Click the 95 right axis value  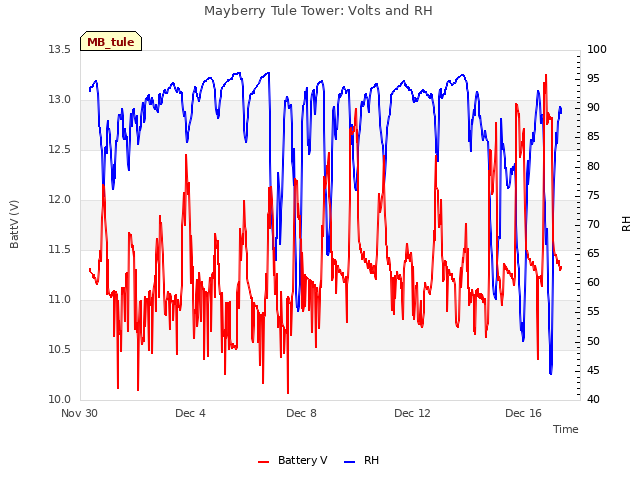593,78
